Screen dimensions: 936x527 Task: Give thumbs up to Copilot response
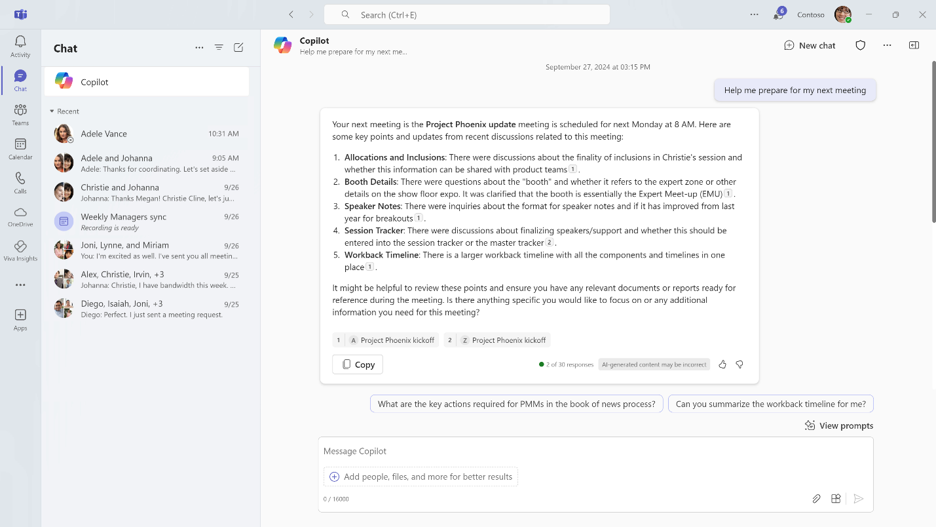[x=722, y=365]
